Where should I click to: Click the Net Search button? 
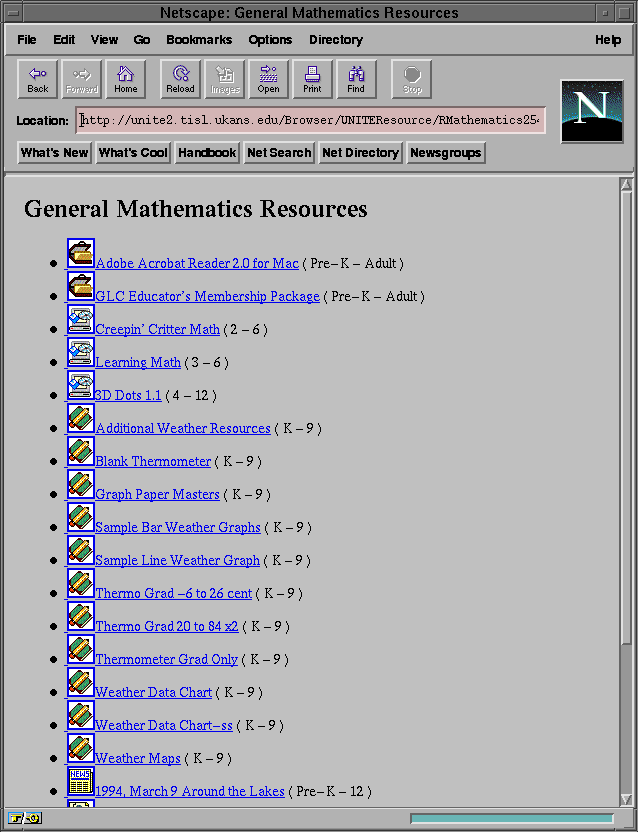point(279,153)
